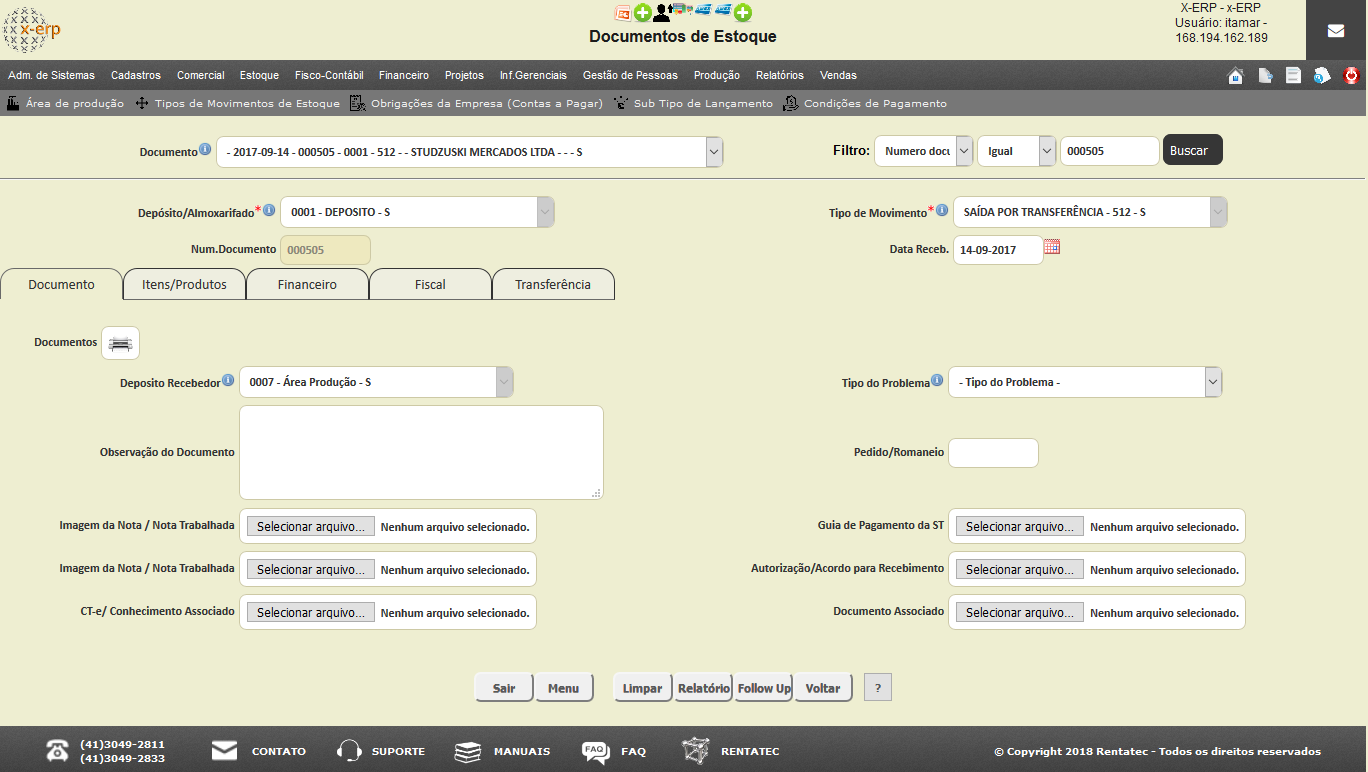
Task: Open the Cadastros menu
Action: [x=136, y=75]
